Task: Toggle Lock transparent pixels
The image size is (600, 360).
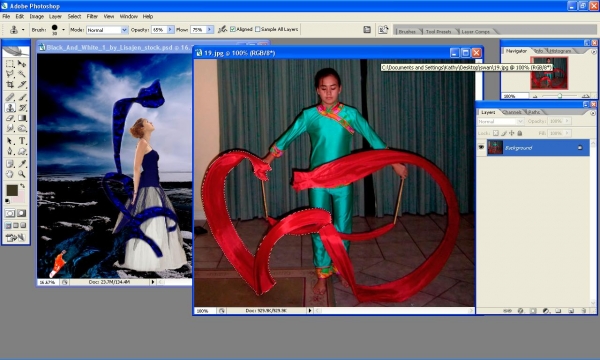Action: [x=496, y=133]
